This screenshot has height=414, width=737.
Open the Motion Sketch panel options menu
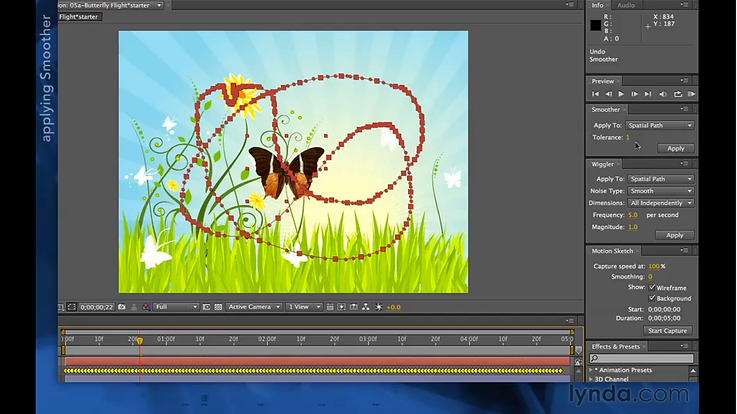(684, 250)
